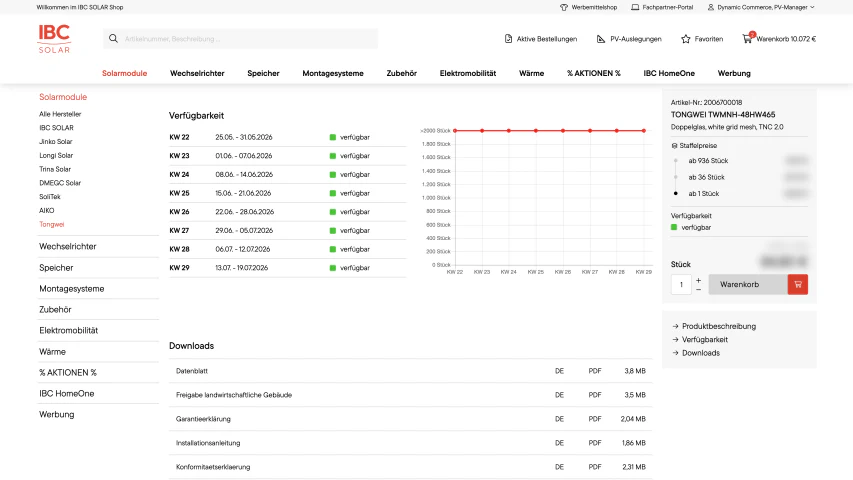The width and height of the screenshot is (853, 480).
Task: Click the KW 25 point on availability chart
Action: tap(536, 131)
